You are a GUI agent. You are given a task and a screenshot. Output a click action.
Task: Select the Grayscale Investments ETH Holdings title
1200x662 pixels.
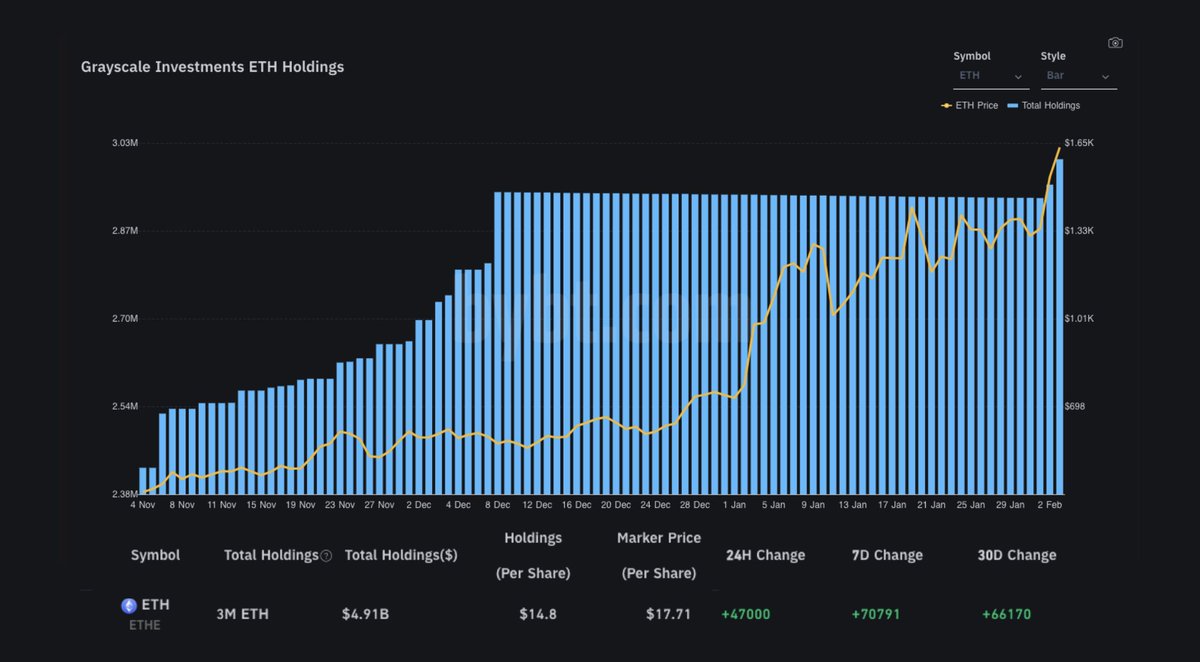213,66
